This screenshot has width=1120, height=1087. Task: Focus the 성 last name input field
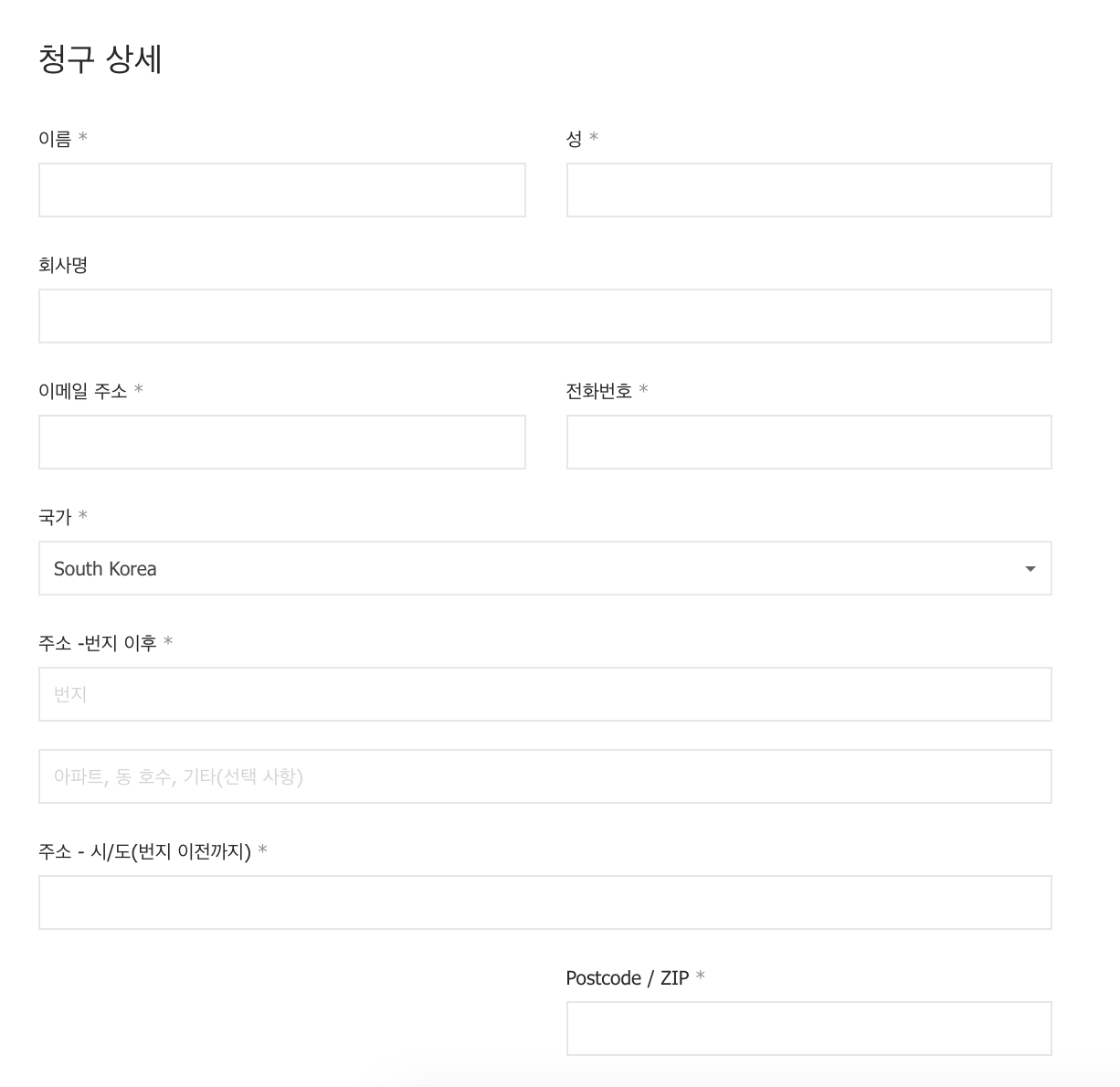pos(808,190)
